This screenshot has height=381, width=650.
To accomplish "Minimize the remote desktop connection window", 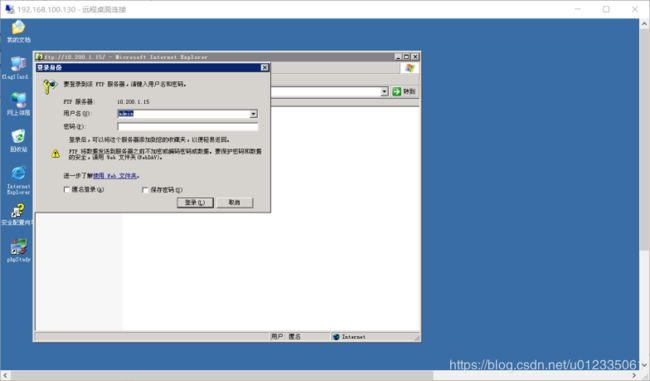I will [578, 9].
